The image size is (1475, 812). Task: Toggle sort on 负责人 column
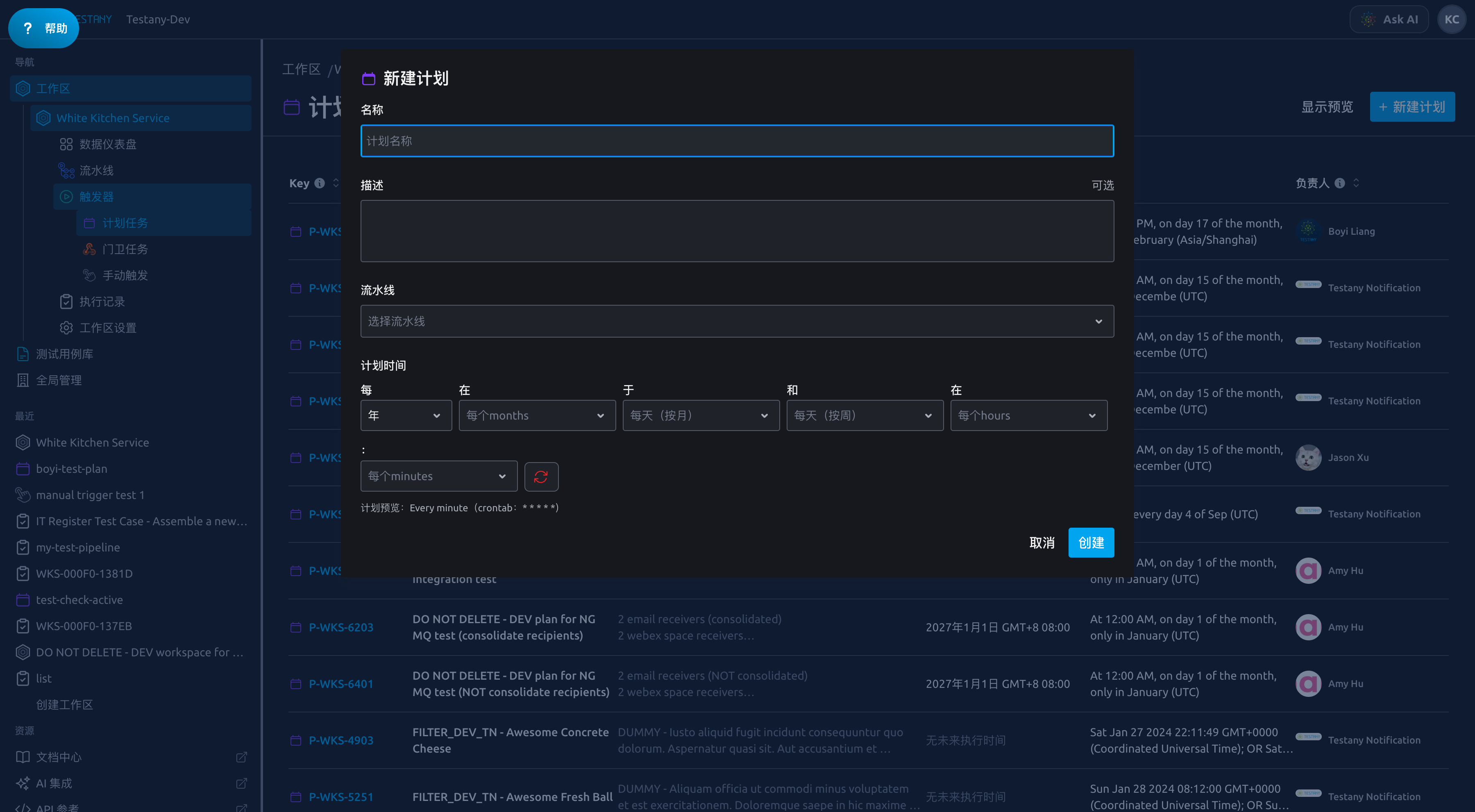(x=1356, y=183)
